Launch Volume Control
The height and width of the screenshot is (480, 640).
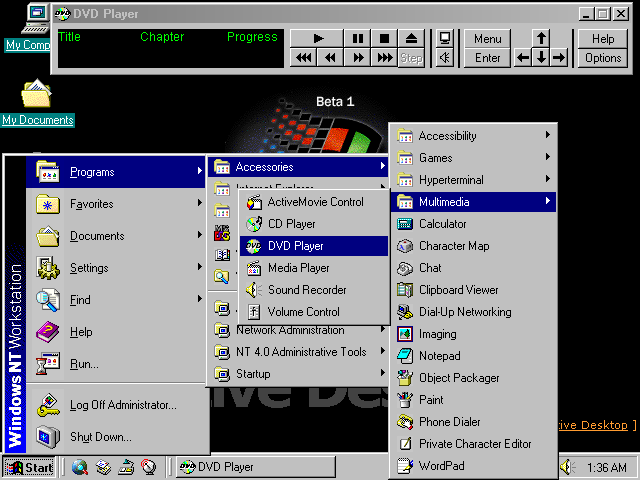click(x=314, y=312)
